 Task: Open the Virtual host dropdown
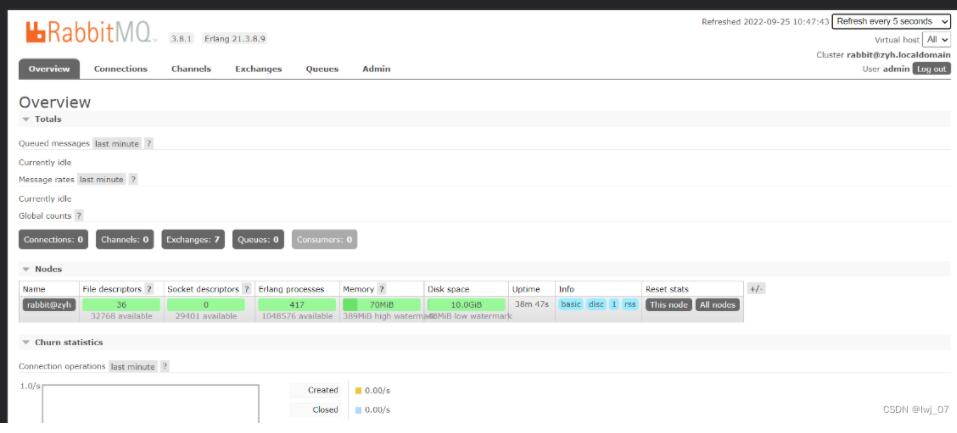pyautogui.click(x=937, y=39)
